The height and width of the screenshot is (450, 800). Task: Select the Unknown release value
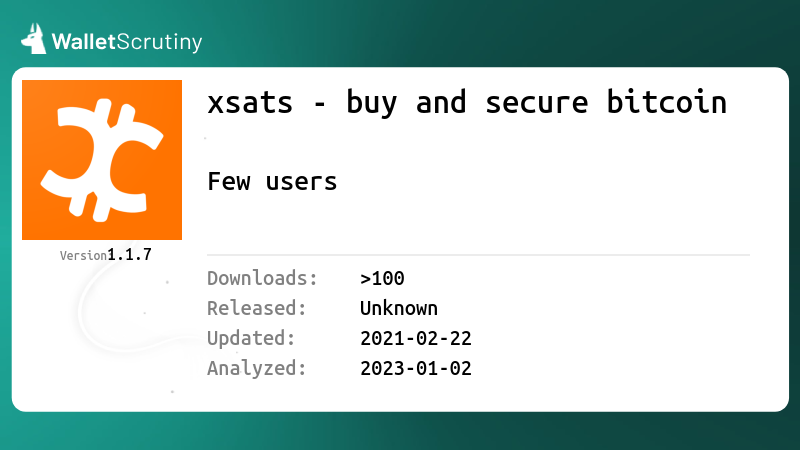[399, 308]
